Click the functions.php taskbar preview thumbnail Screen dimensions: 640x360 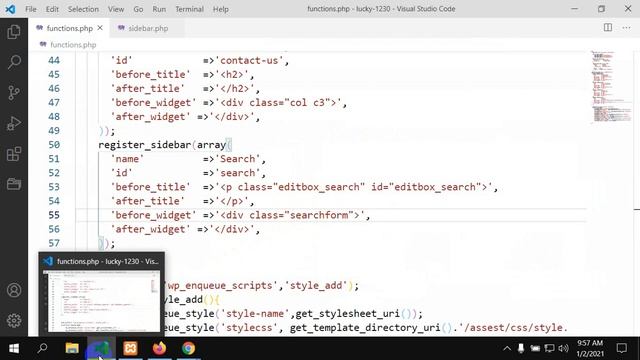[101, 301]
